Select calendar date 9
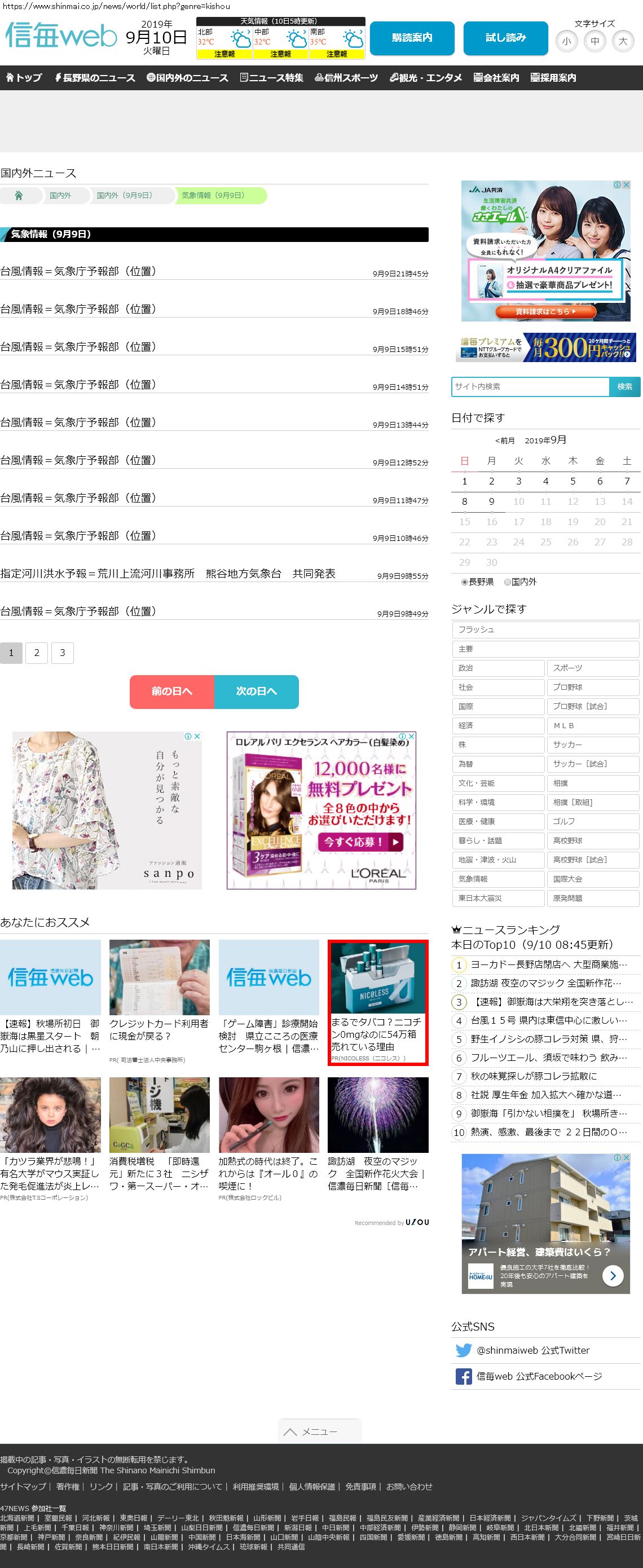The image size is (643, 1568). point(491,501)
